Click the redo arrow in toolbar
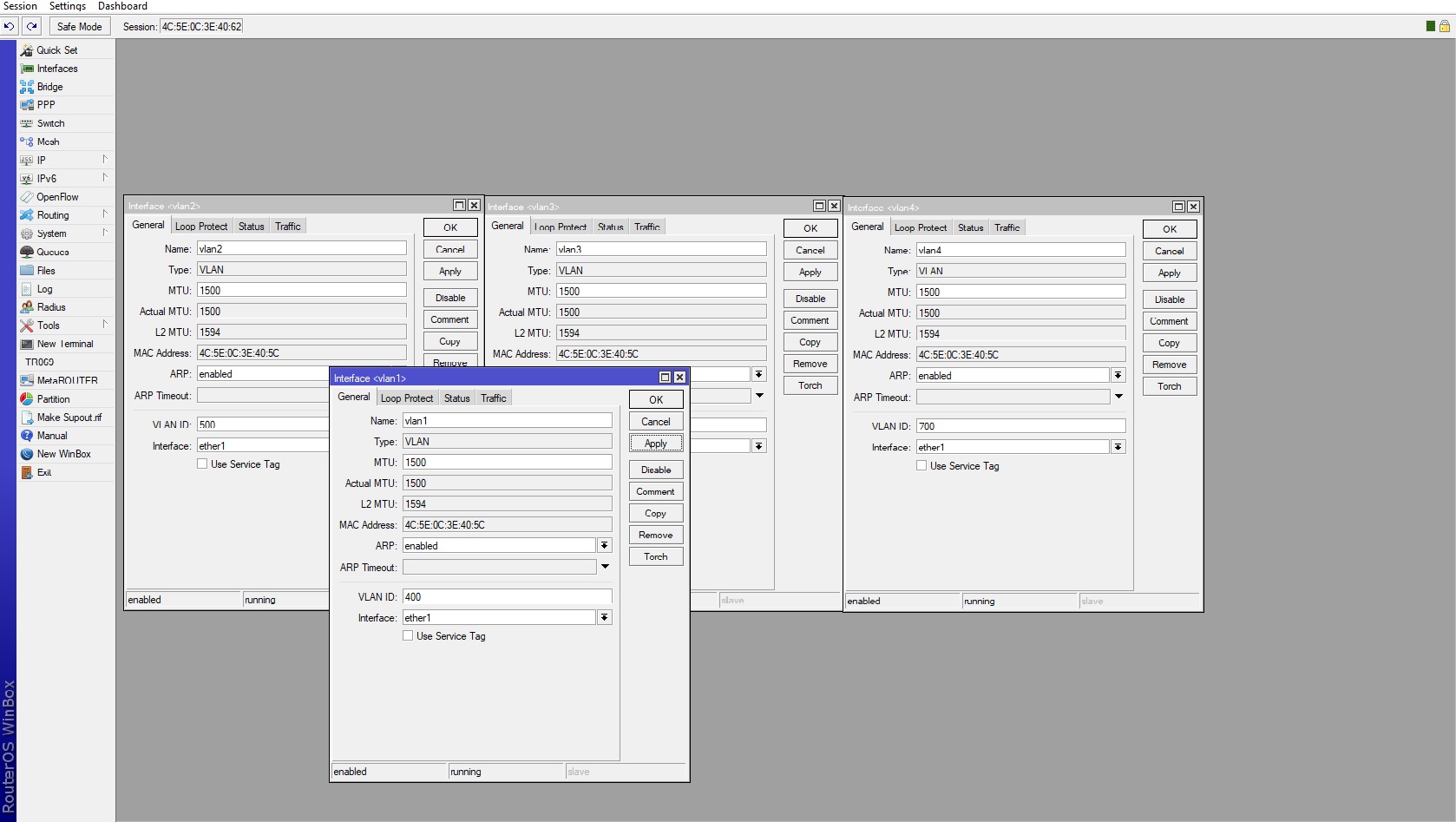Screen dimensions: 1456x822 coord(31,26)
